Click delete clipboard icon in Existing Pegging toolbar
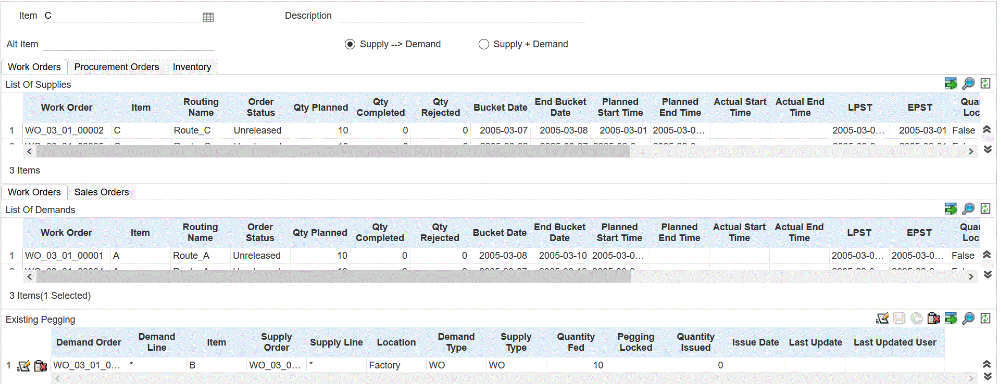Screen dimensions: 1001x388 [934, 318]
